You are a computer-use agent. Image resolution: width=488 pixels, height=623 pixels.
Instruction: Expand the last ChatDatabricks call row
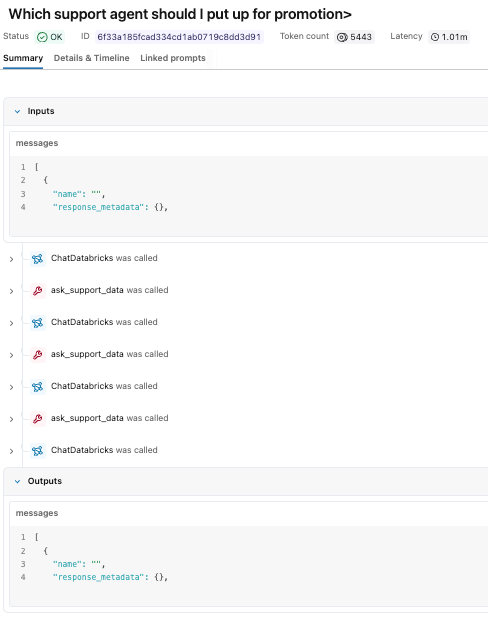coord(12,451)
